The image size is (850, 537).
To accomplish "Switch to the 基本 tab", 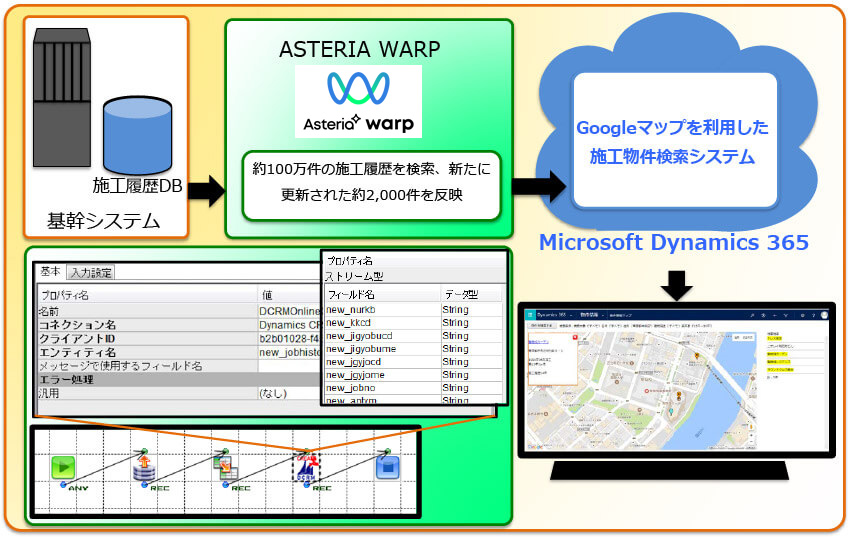I will pyautogui.click(x=50, y=271).
